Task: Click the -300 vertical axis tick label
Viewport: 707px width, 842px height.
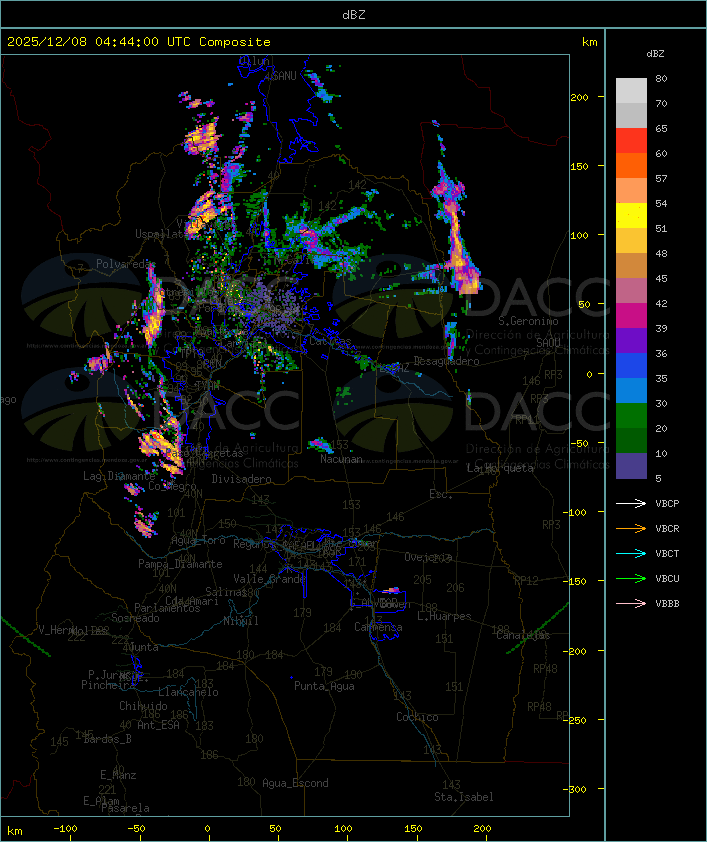Action: (574, 789)
